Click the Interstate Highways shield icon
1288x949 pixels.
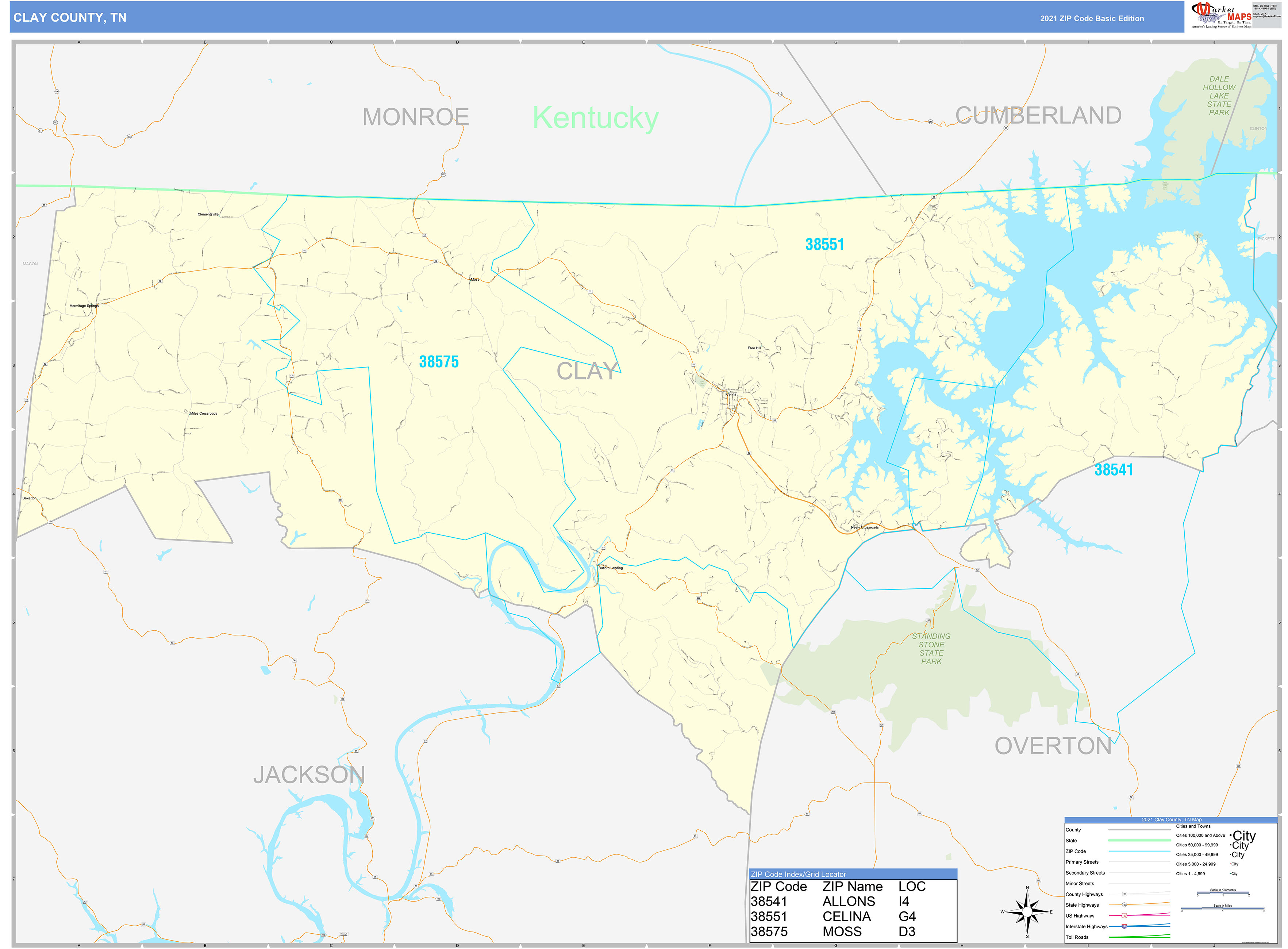tap(1125, 926)
